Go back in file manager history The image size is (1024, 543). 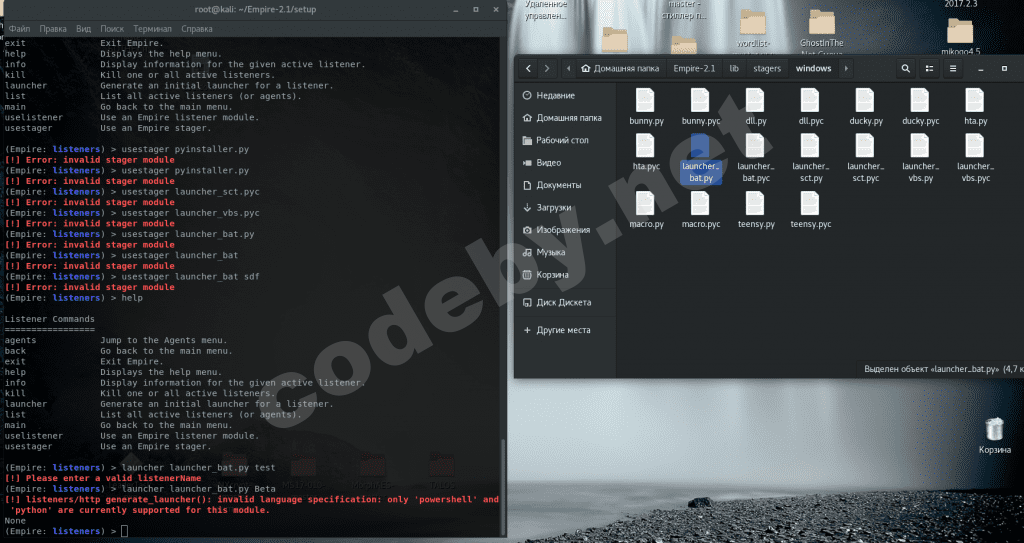coord(528,68)
